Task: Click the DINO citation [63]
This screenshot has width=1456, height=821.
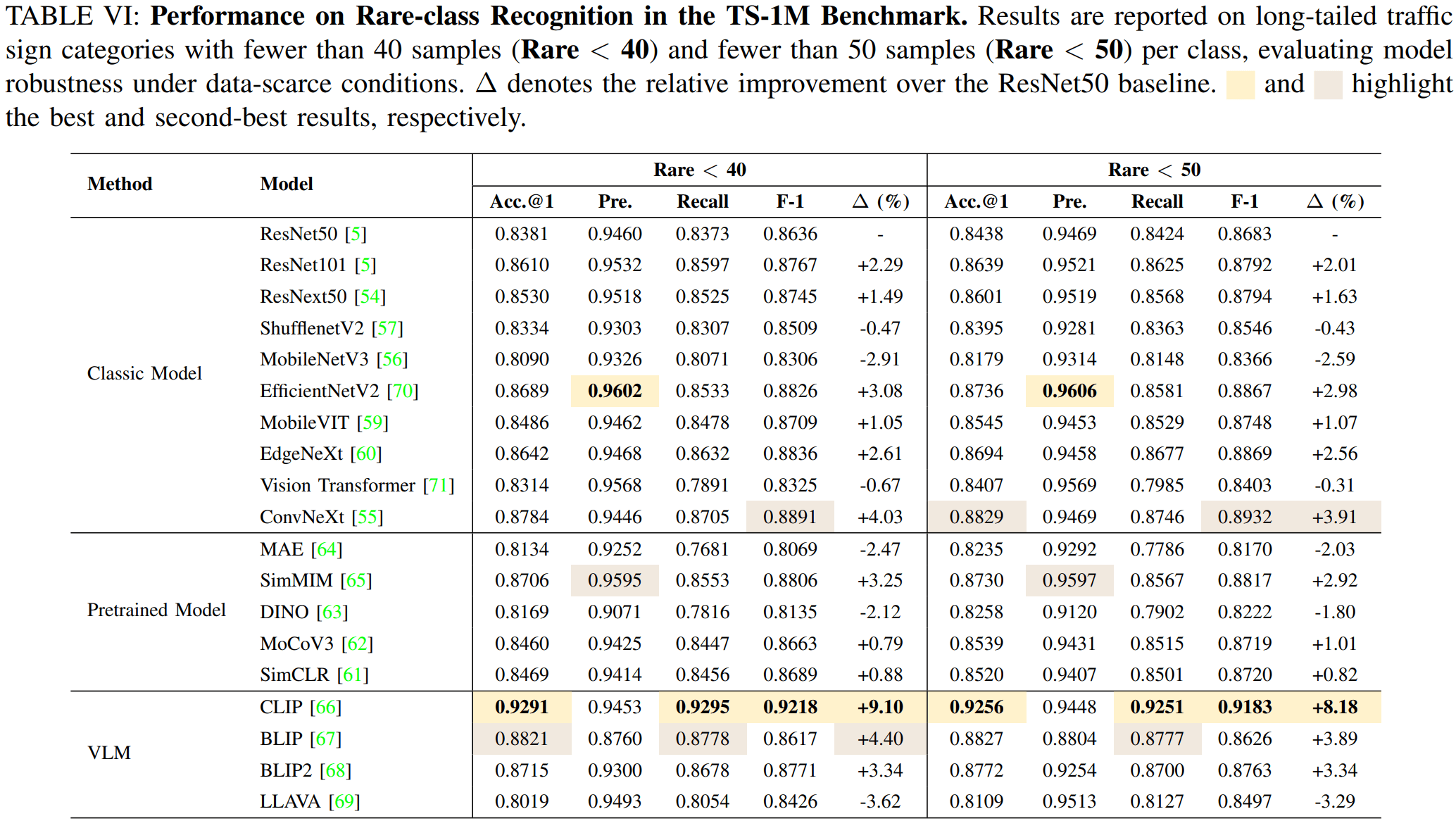Action: pos(332,612)
